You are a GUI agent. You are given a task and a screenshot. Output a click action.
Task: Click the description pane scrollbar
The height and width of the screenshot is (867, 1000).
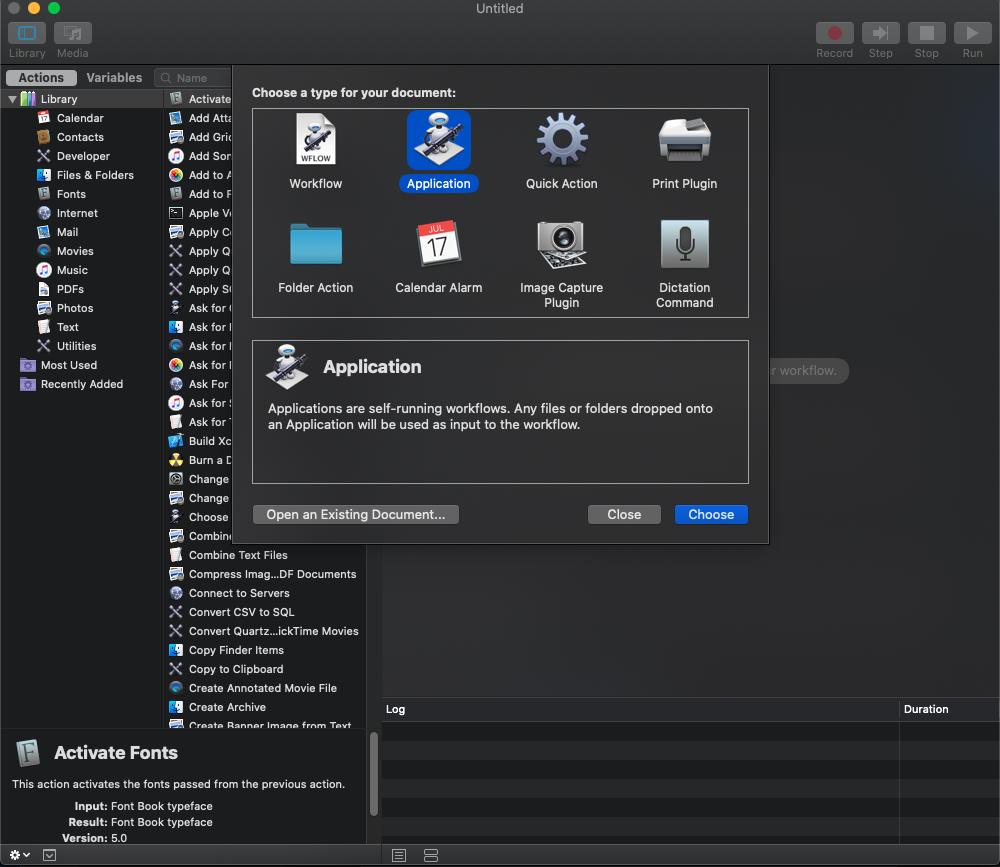[x=374, y=774]
